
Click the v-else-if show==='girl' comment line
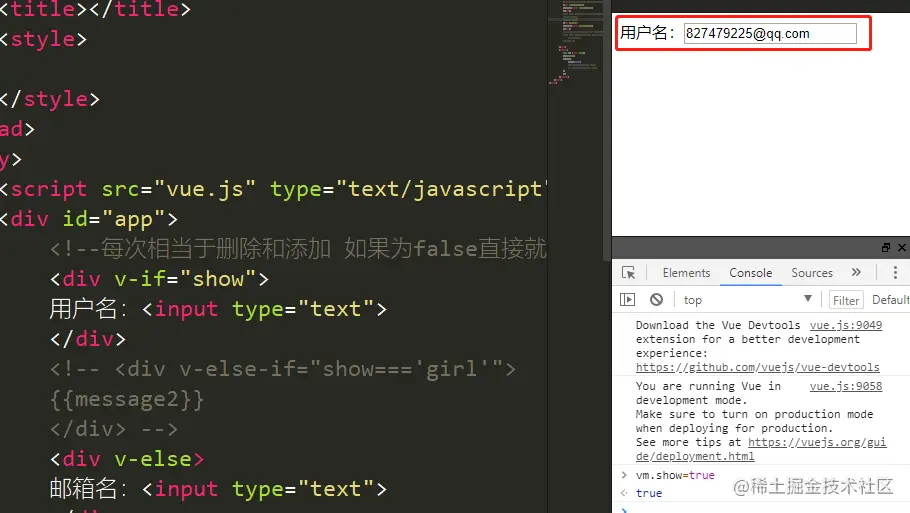coord(283,369)
